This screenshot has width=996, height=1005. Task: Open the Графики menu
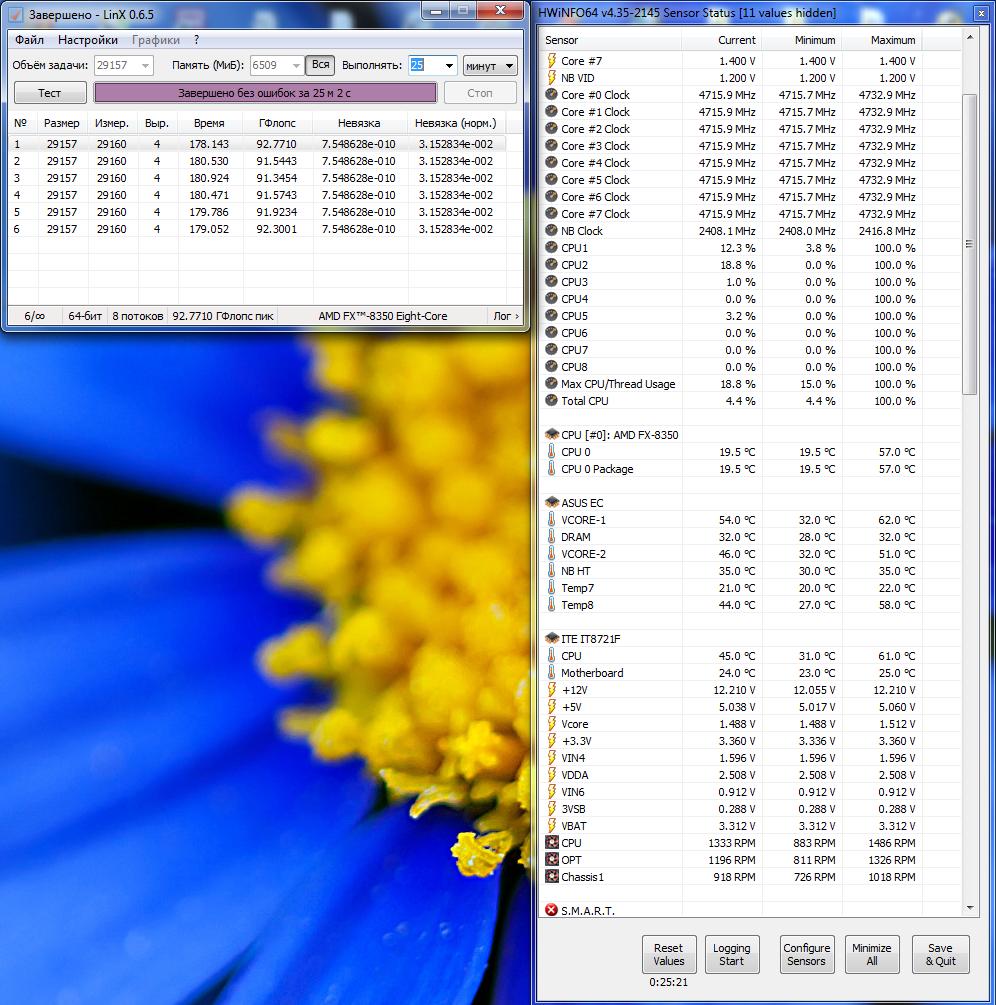click(x=156, y=40)
